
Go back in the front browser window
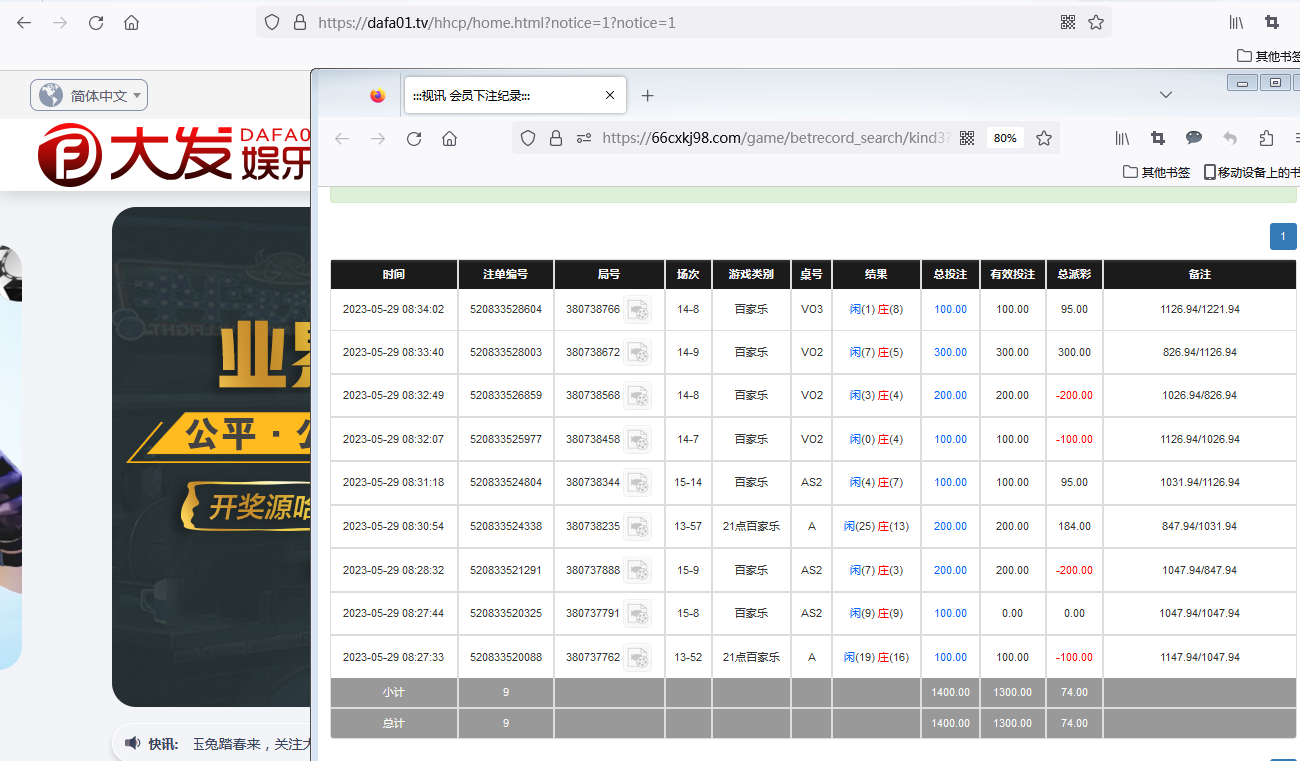pyautogui.click(x=342, y=139)
